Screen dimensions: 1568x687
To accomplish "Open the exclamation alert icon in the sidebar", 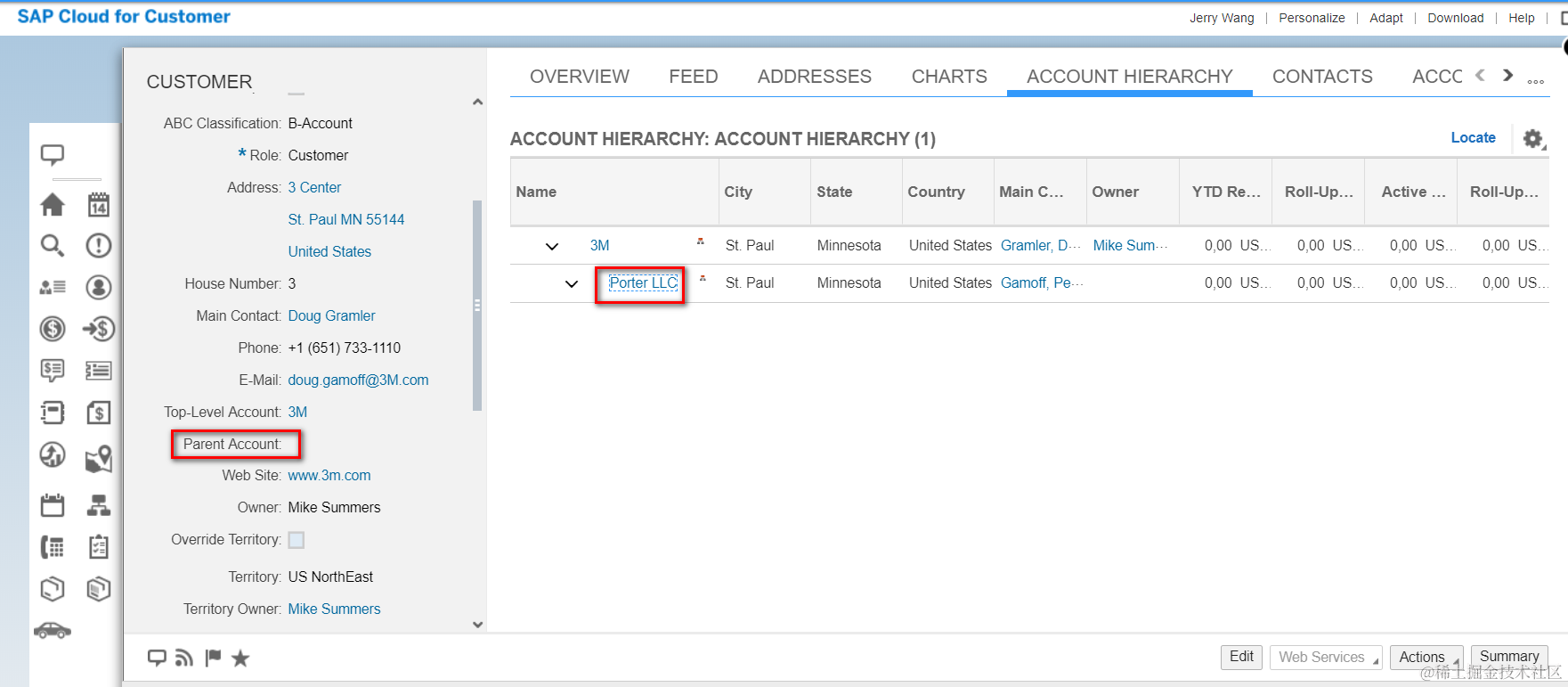I will pyautogui.click(x=98, y=245).
